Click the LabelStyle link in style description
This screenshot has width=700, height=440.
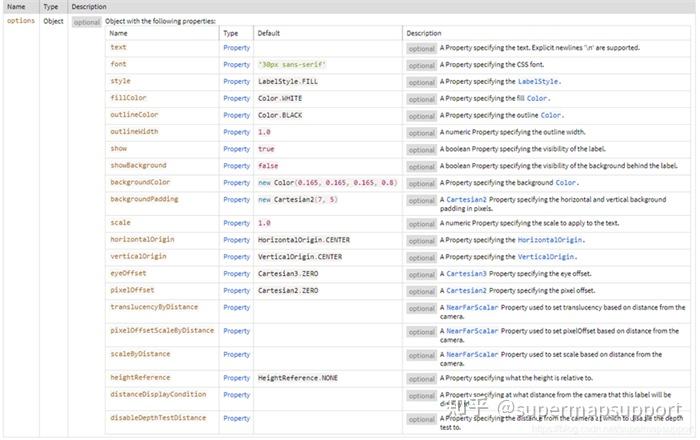539,81
